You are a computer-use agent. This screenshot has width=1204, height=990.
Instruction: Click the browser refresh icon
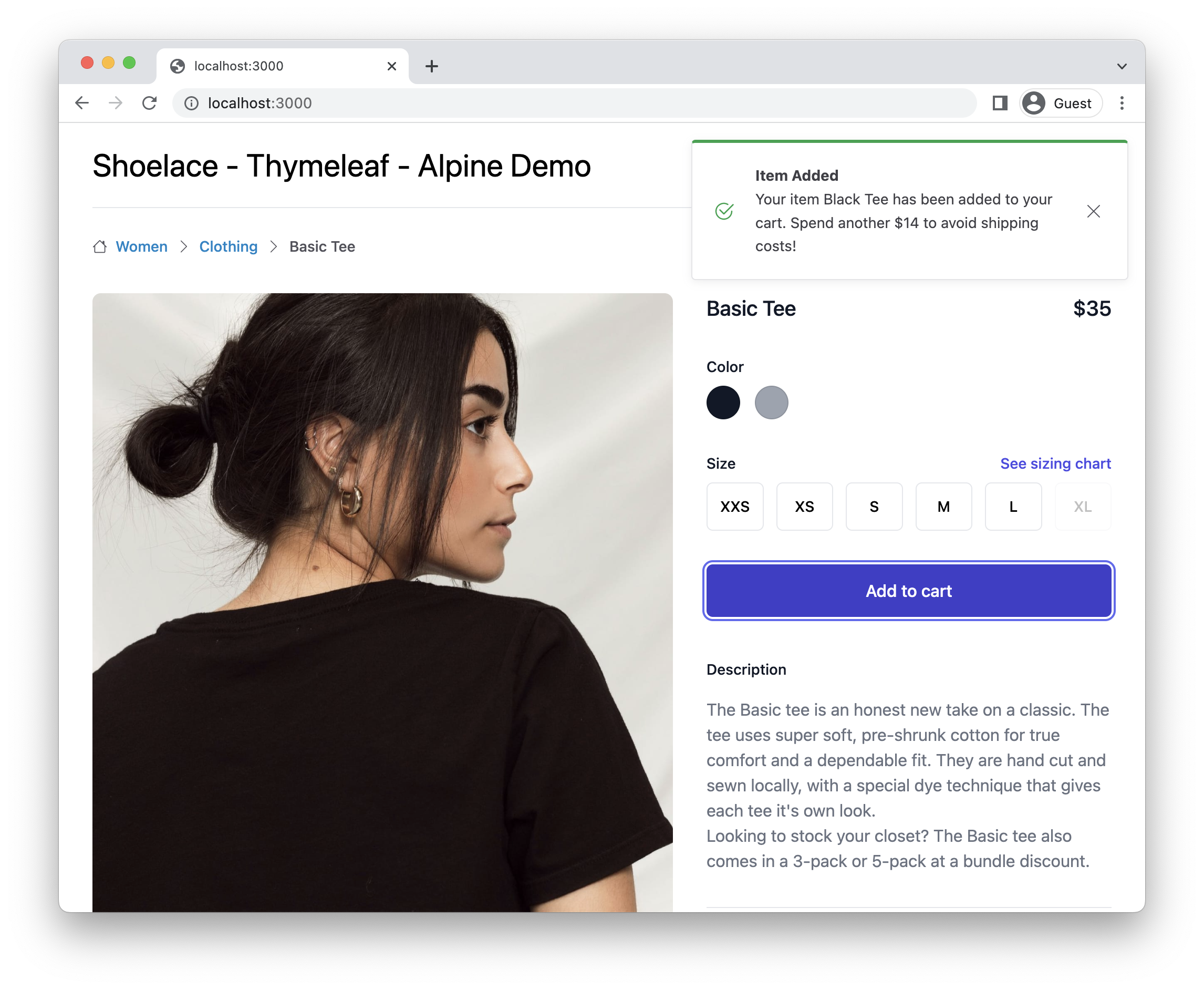[x=150, y=103]
